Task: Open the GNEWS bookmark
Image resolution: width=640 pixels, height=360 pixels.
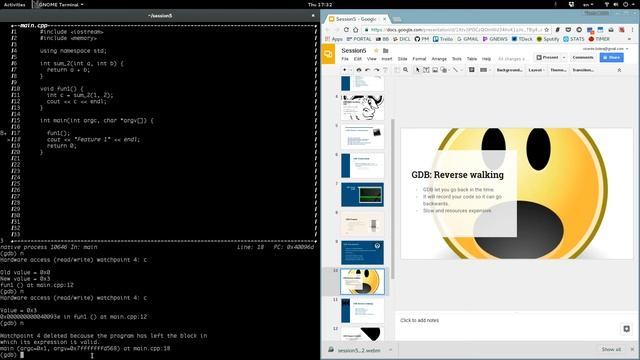Action: tap(495, 39)
